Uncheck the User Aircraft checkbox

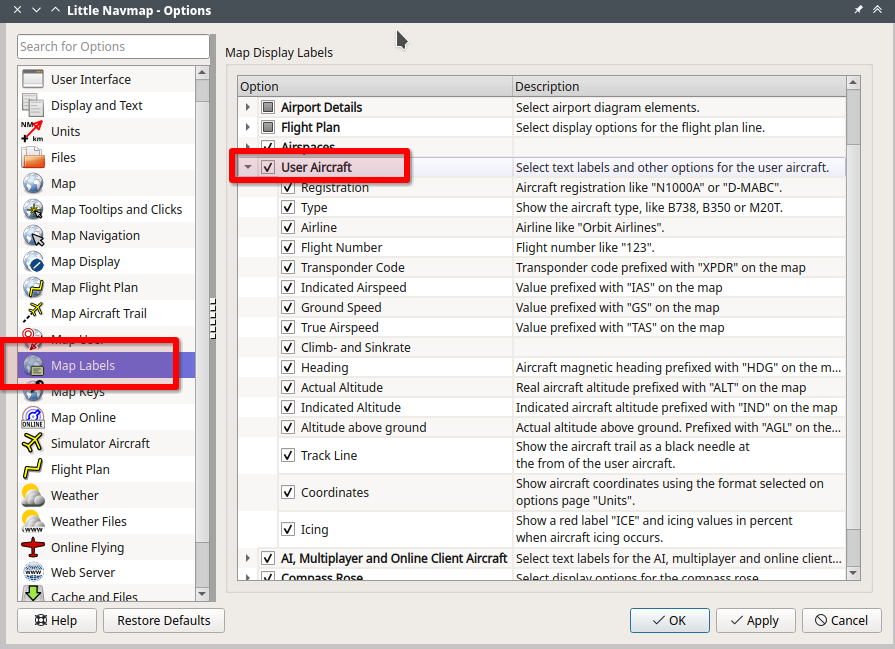click(268, 167)
